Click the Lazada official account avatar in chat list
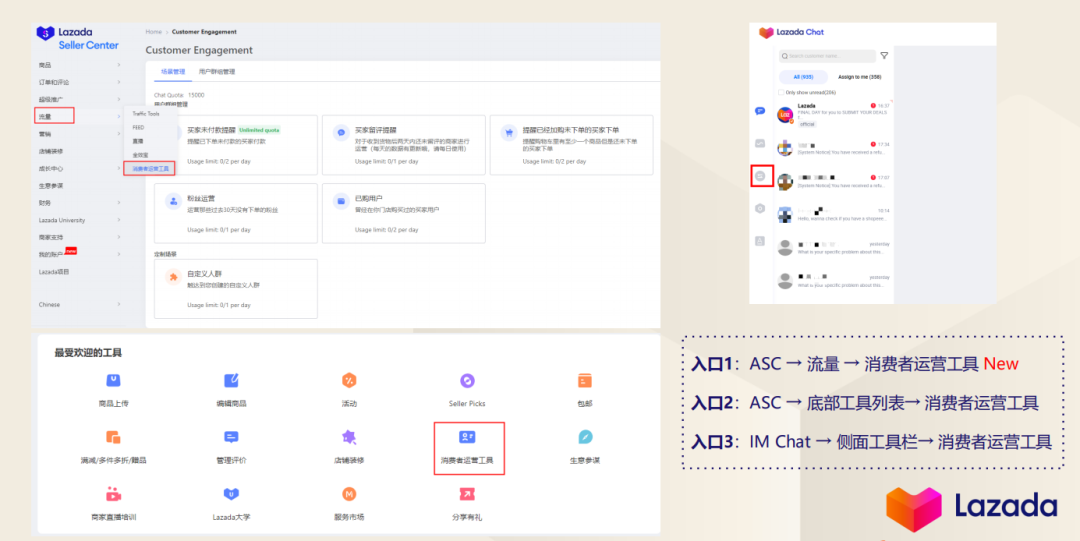Viewport: 1080px width, 541px height. pos(785,115)
